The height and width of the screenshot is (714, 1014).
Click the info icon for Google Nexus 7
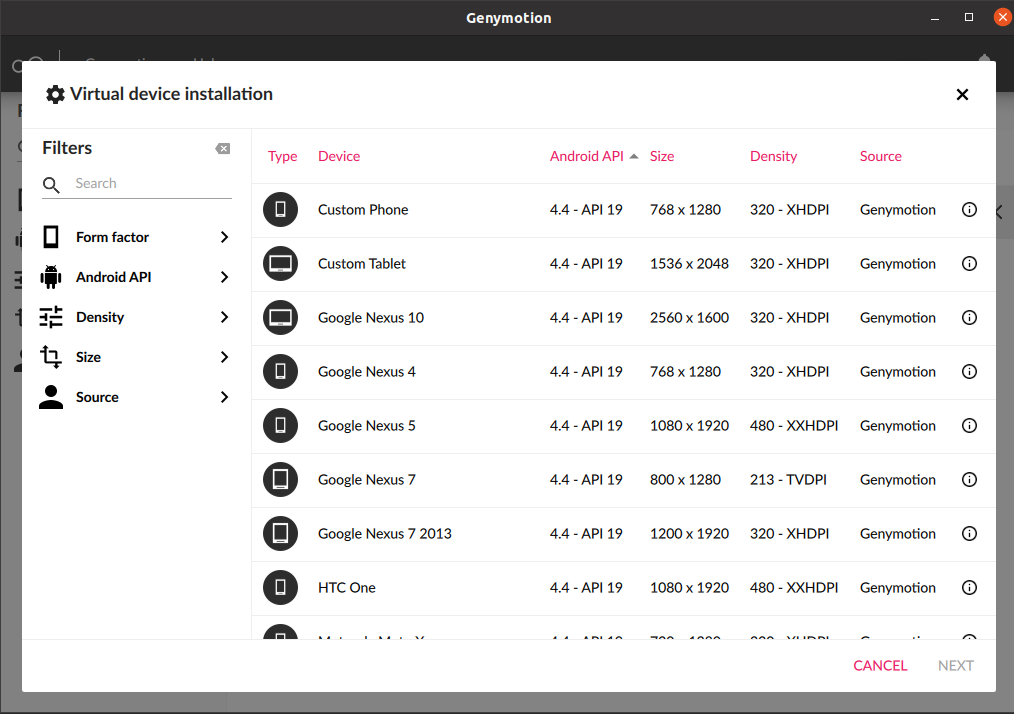pyautogui.click(x=968, y=480)
